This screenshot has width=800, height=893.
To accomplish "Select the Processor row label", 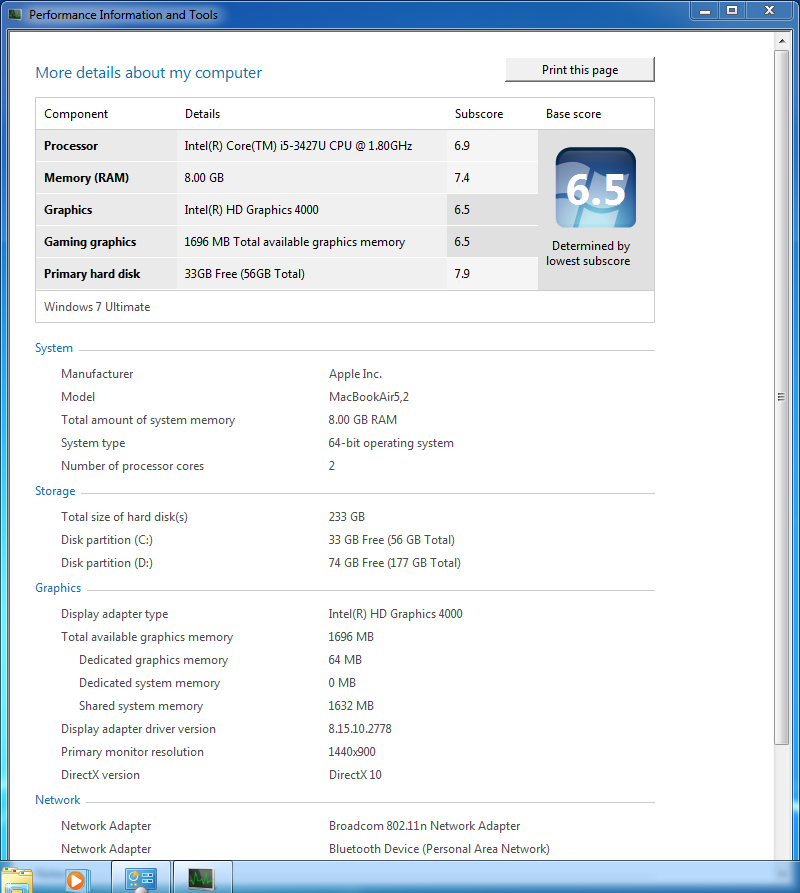I will coord(71,146).
